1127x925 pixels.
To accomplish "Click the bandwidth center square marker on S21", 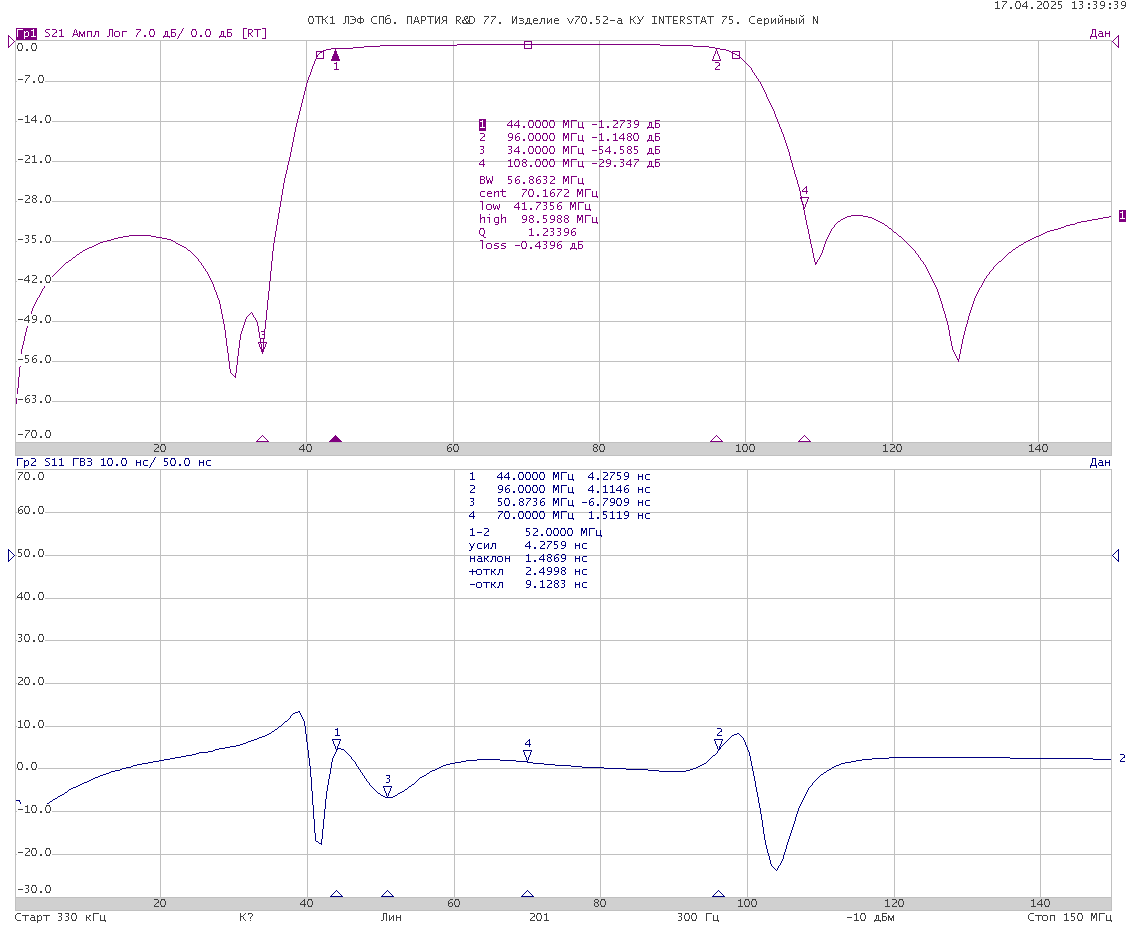I will click(528, 45).
